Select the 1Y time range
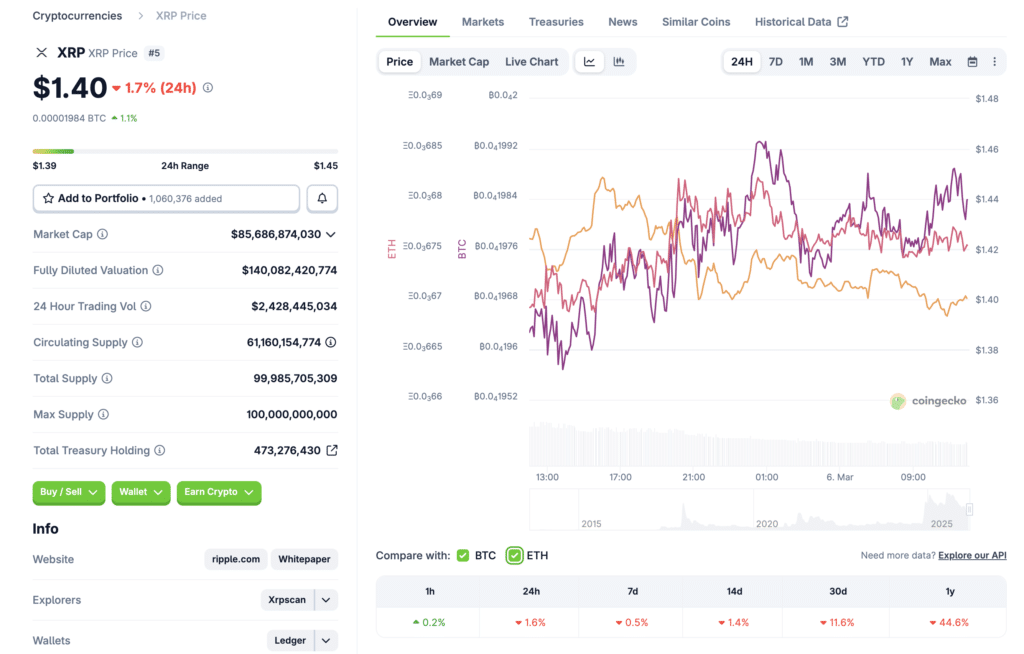 click(x=907, y=61)
